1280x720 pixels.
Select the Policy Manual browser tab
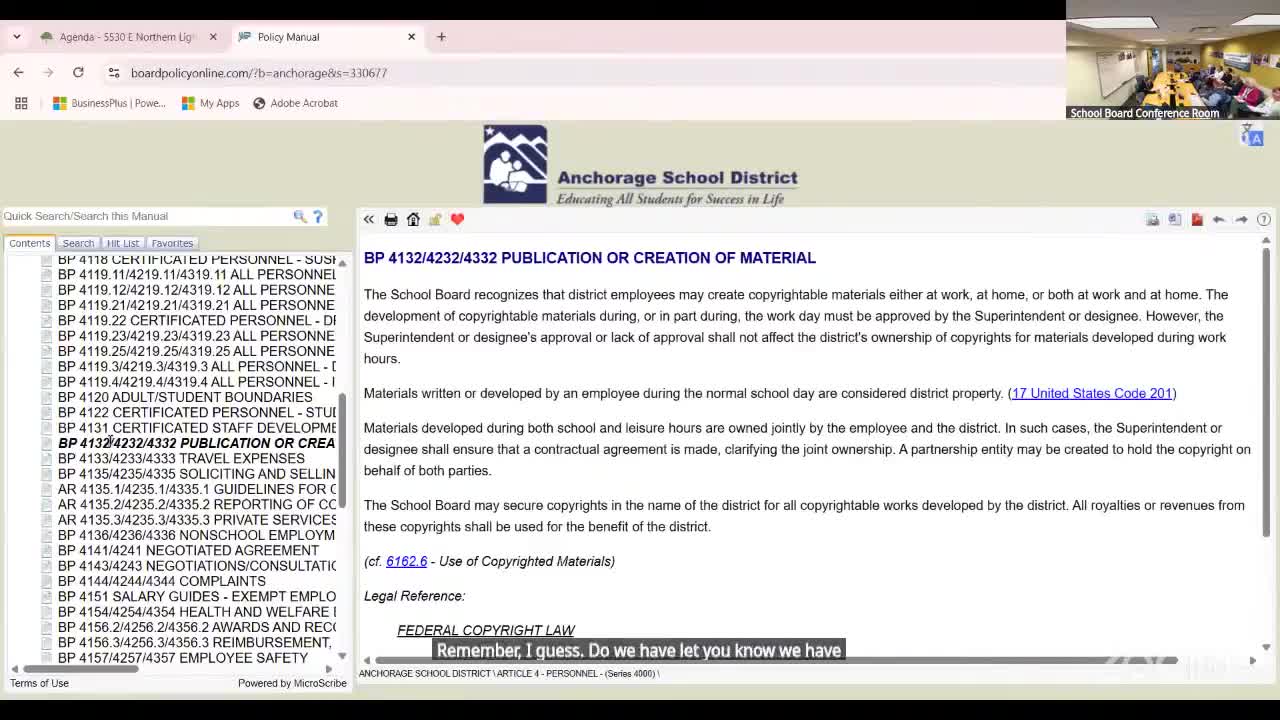[328, 37]
